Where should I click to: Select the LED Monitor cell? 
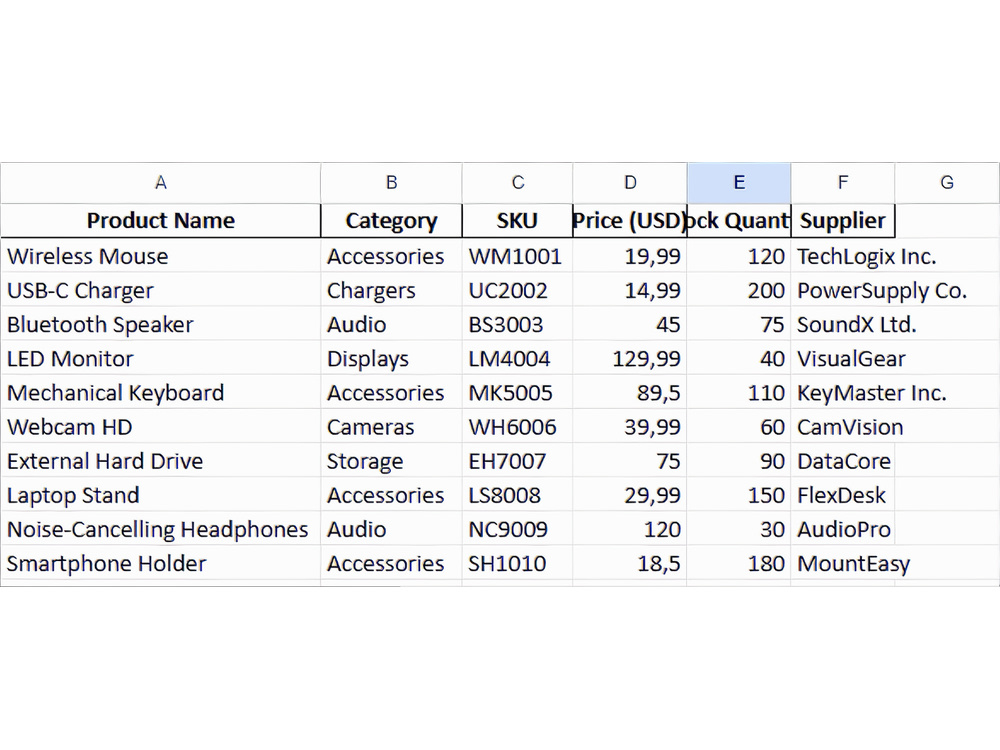(x=161, y=359)
